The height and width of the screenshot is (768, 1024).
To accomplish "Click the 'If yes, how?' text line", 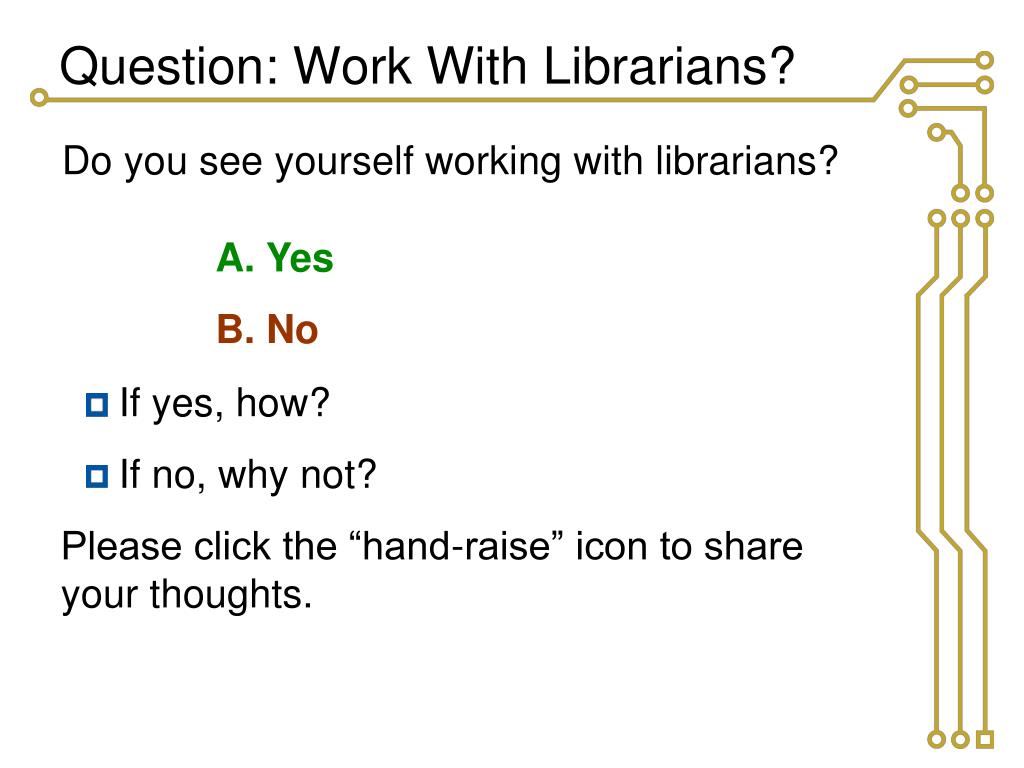I will point(225,404).
